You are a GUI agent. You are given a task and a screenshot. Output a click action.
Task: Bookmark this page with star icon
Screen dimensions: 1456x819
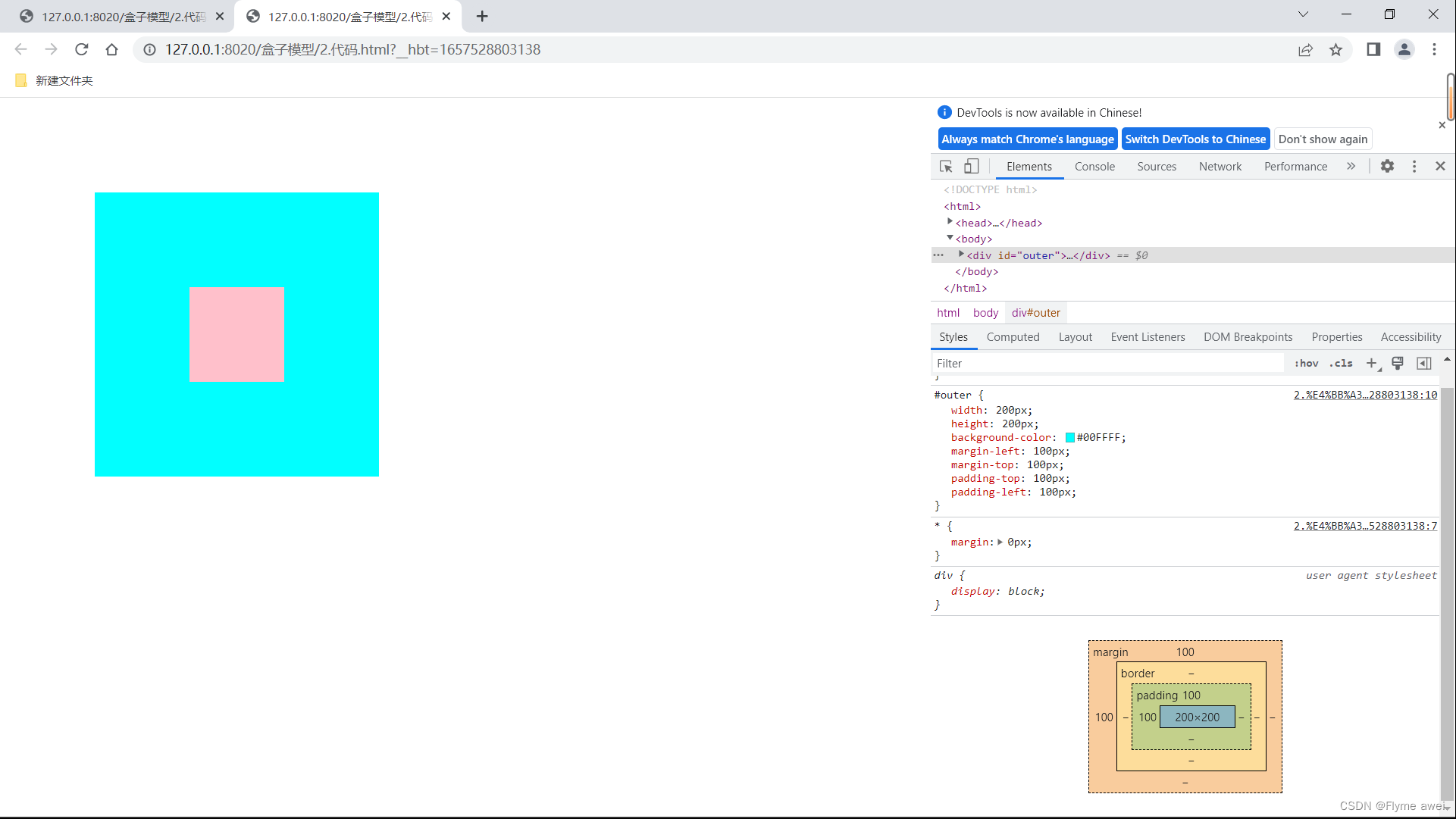[1335, 50]
